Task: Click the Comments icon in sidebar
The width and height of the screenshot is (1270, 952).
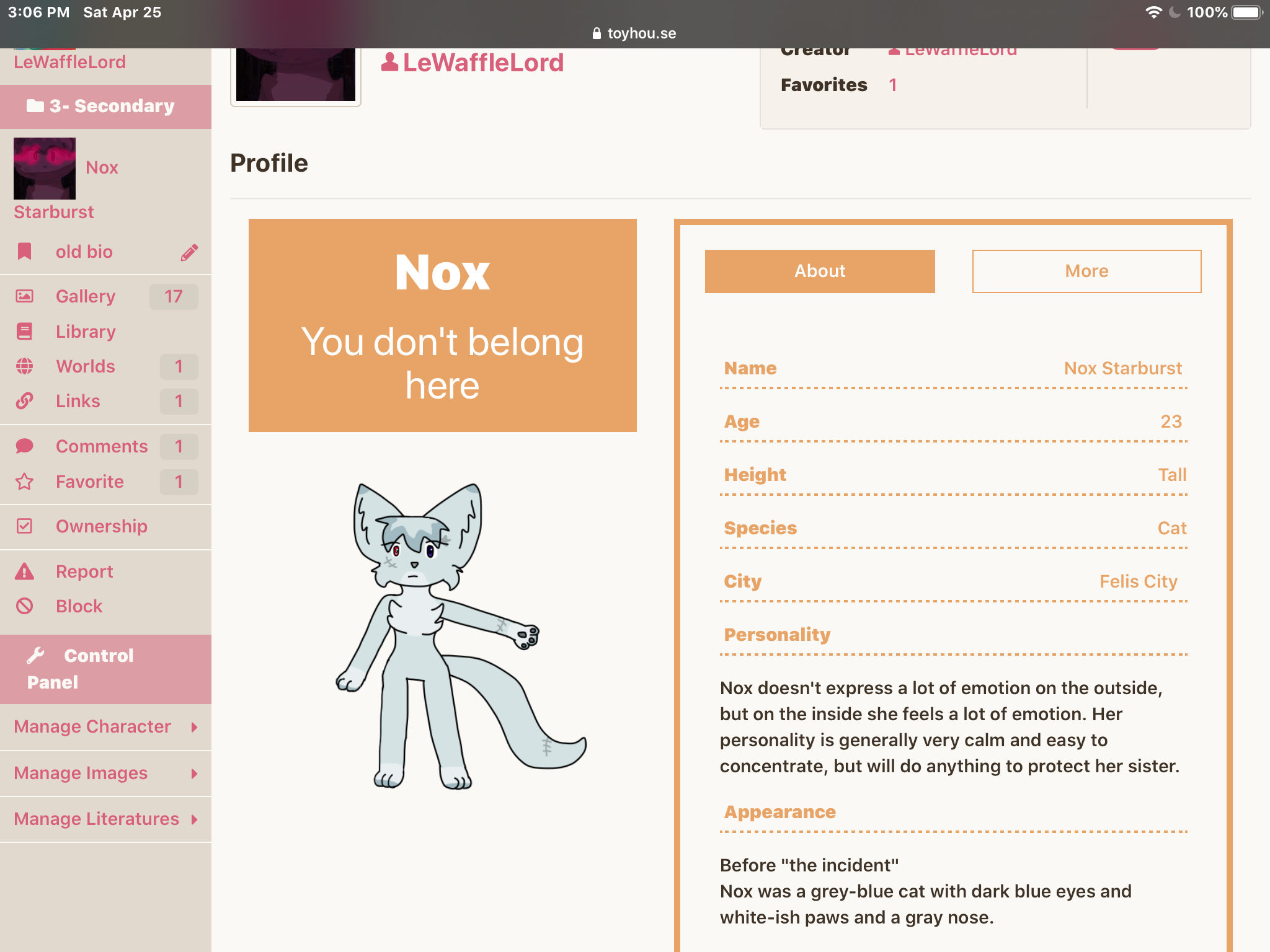Action: coord(25,446)
